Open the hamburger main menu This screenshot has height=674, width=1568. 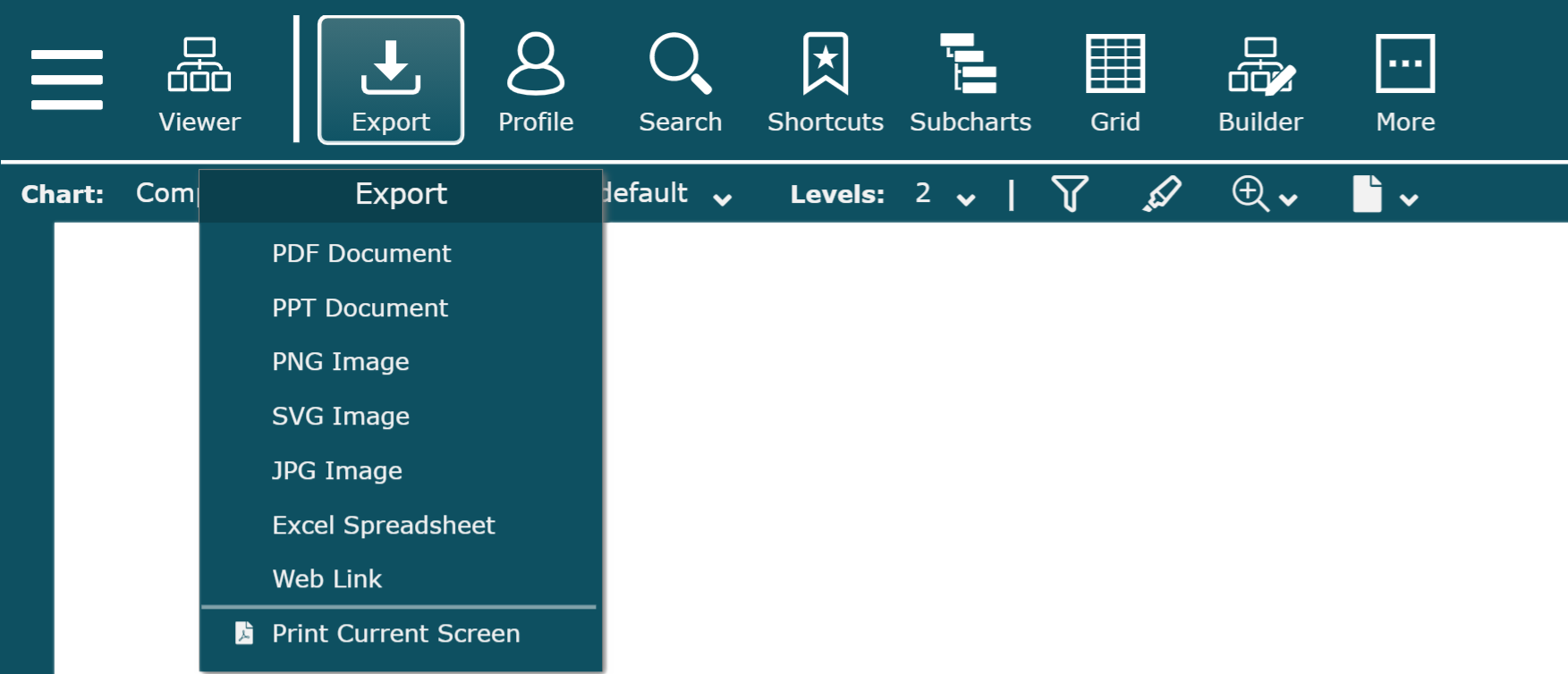coord(66,80)
